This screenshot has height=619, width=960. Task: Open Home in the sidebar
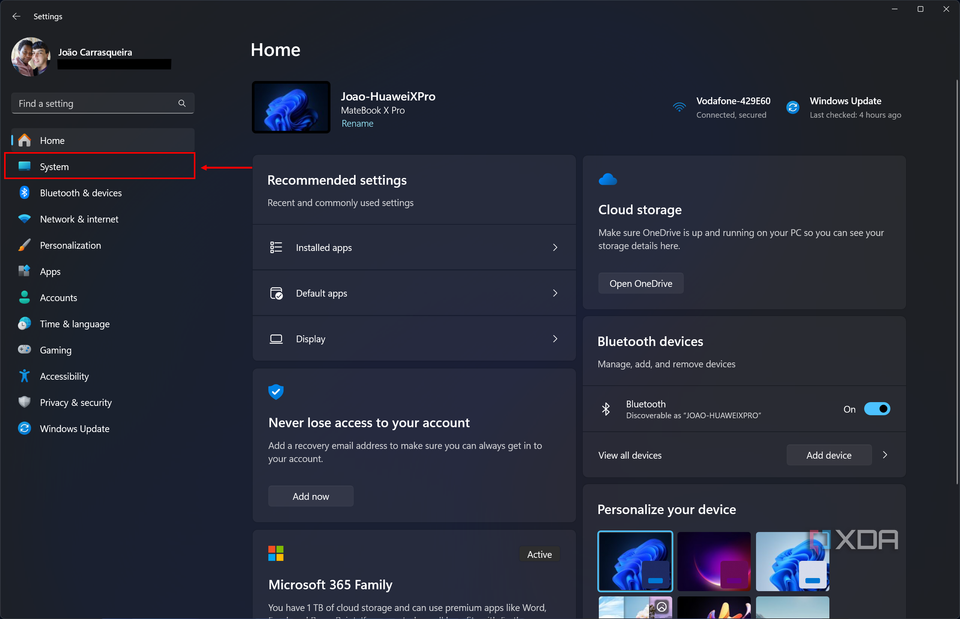[103, 141]
